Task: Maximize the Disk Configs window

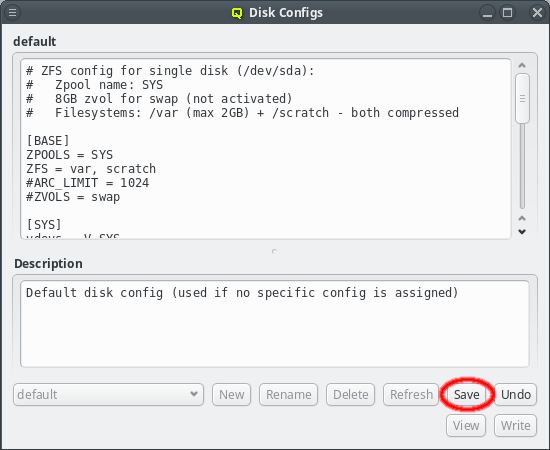Action: (x=508, y=13)
